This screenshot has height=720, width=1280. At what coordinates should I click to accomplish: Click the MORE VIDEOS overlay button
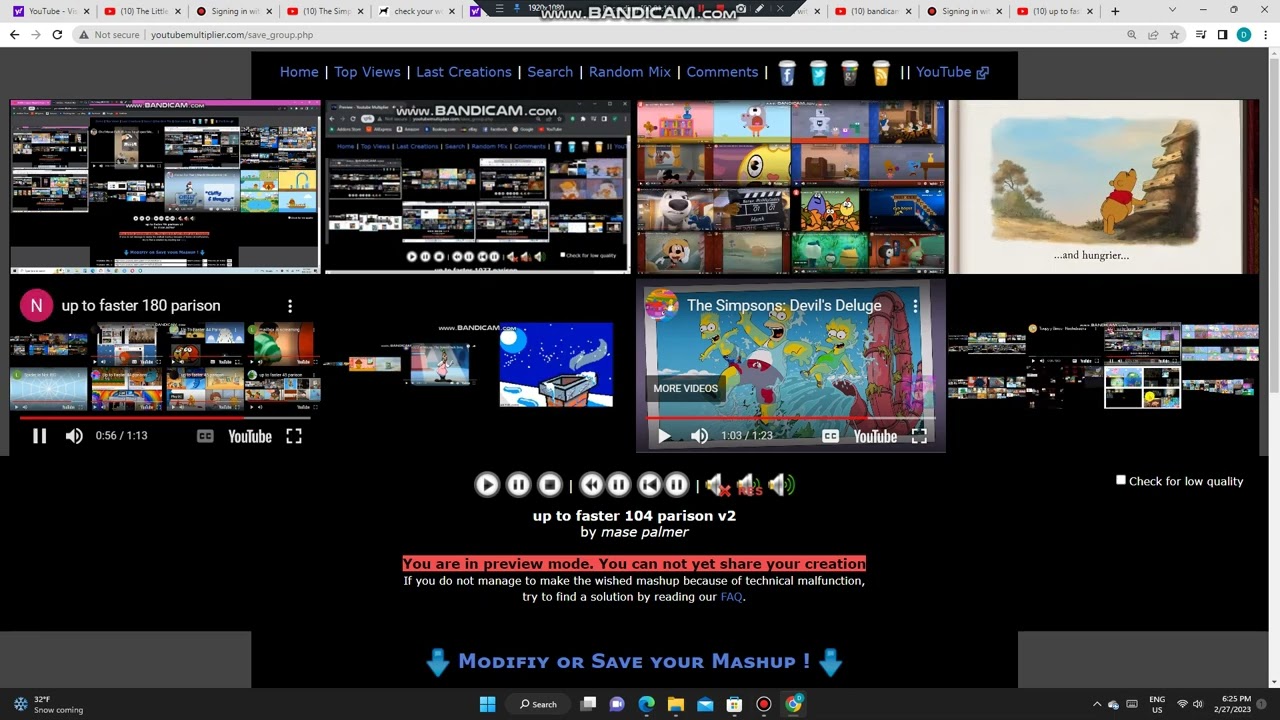pos(685,388)
